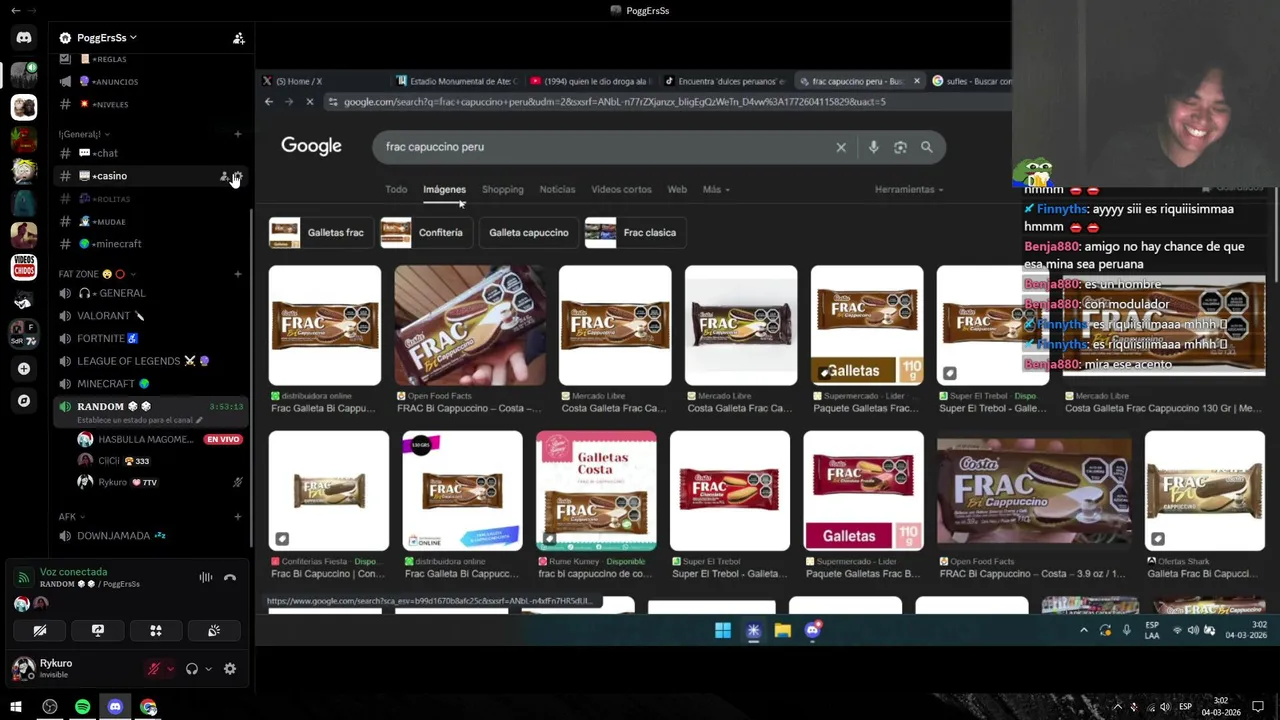
Task: Open the ANUNCIOS announcements channel
Action: click(x=152, y=82)
